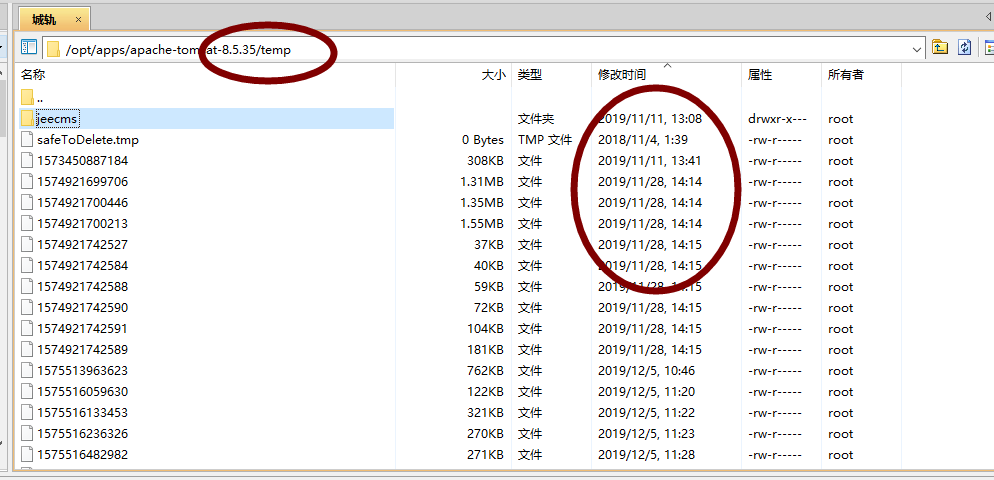
Task: Sort by 修改时间 column header
Action: pyautogui.click(x=622, y=75)
